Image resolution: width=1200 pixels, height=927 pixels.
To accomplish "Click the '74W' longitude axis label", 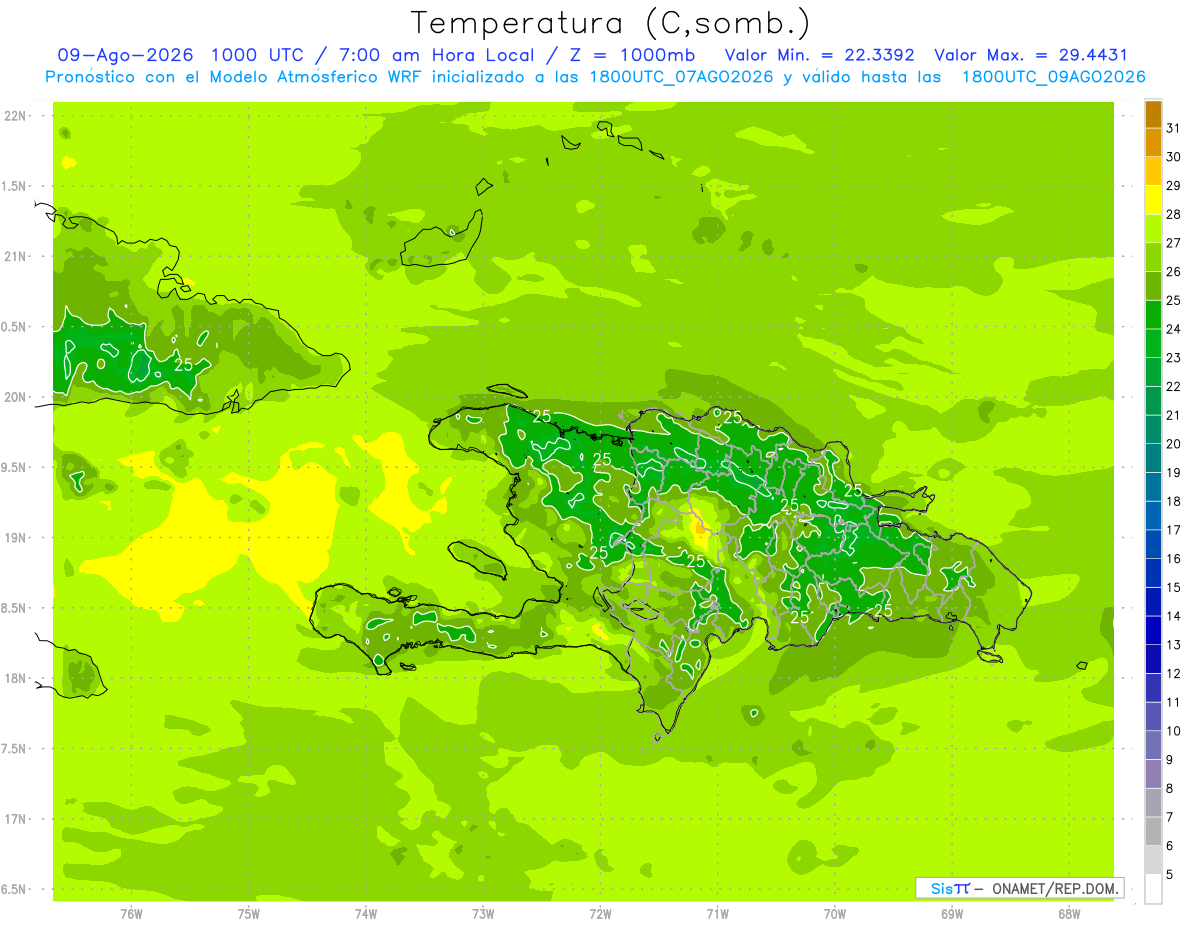I will click(x=366, y=913).
